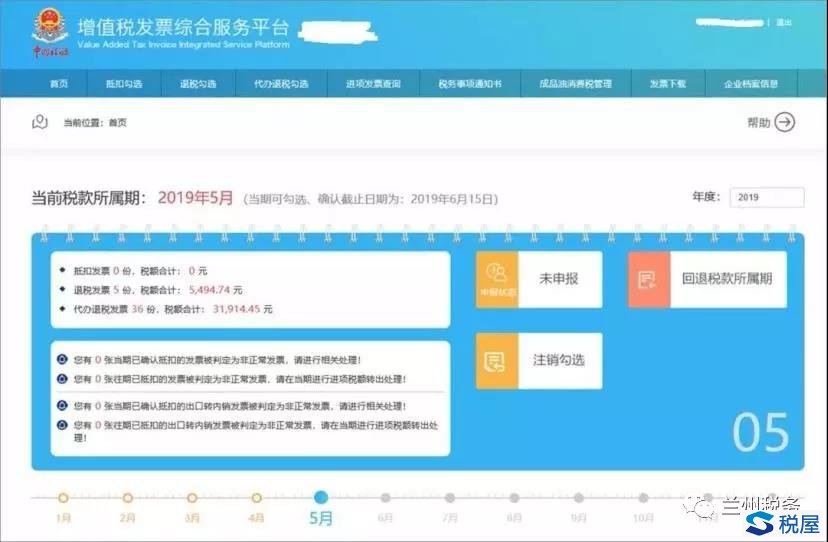Open the 企业档案信息 navigation tab
Viewport: 828px width, 542px height.
[x=750, y=84]
